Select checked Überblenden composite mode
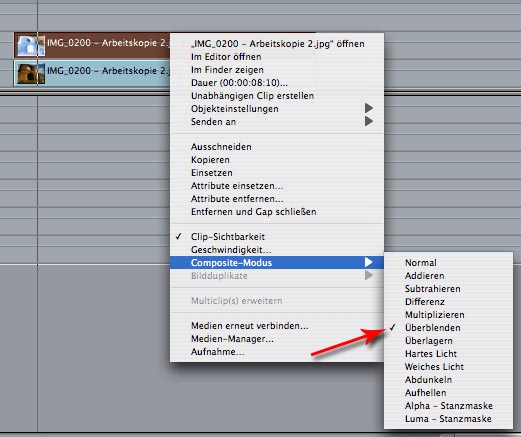521x437 pixels. (x=448, y=328)
